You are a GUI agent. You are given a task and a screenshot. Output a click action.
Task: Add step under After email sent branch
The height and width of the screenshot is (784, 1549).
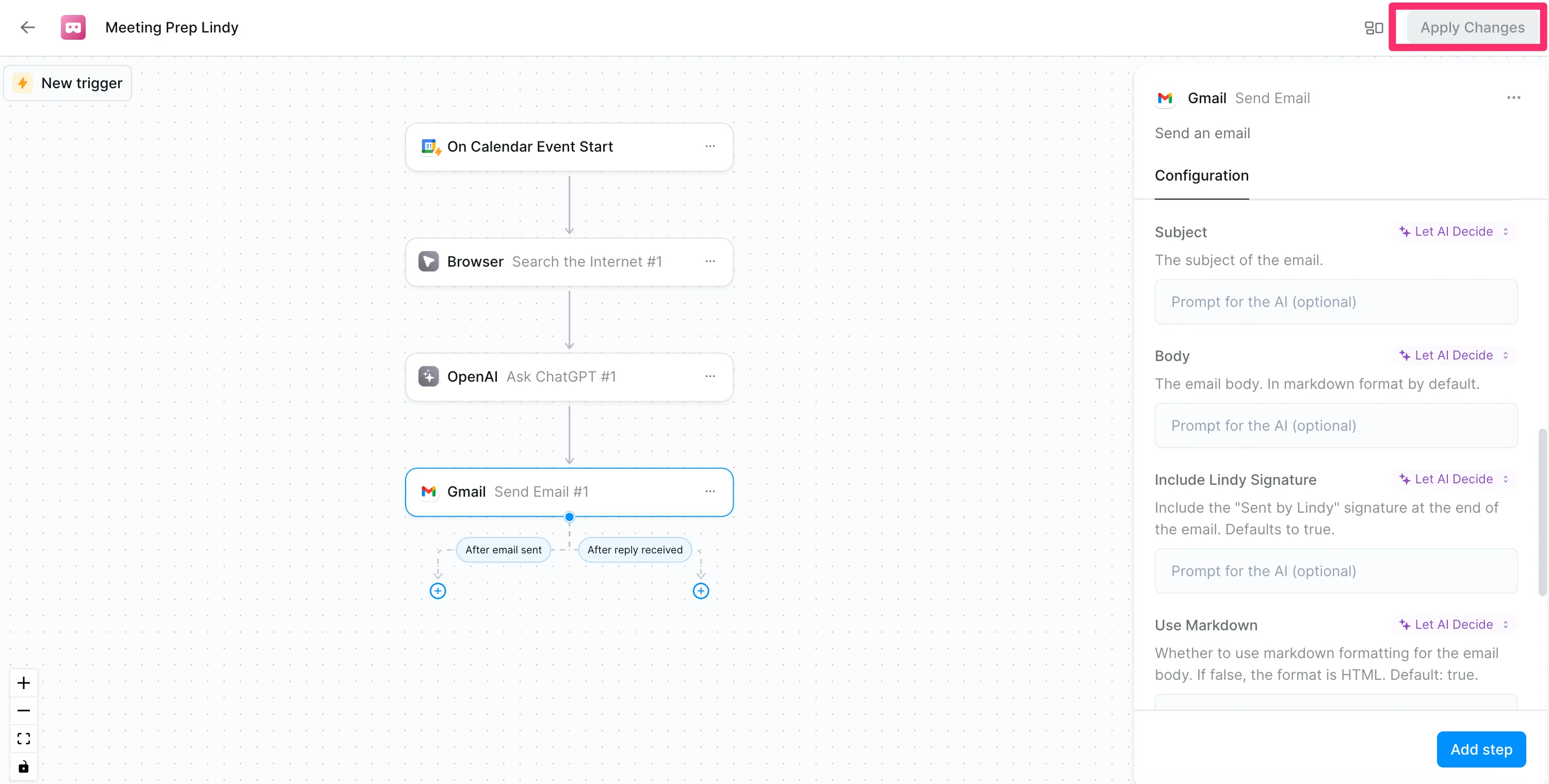(x=438, y=591)
